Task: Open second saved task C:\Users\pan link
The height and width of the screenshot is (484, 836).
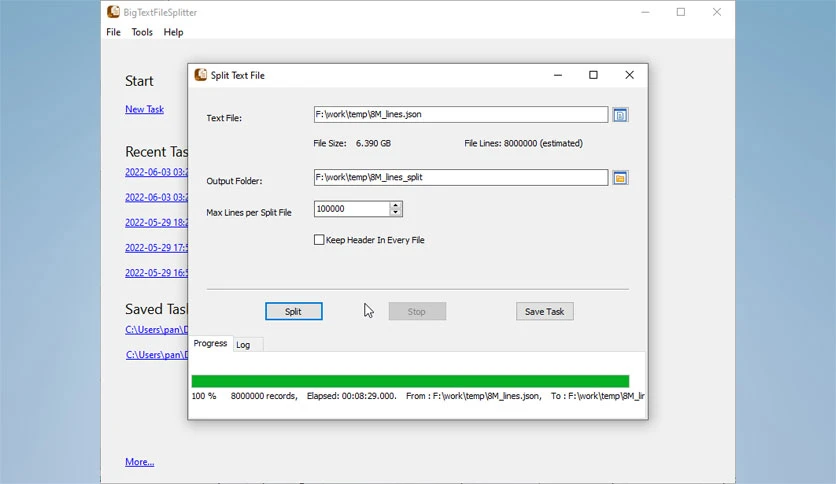Action: (156, 354)
